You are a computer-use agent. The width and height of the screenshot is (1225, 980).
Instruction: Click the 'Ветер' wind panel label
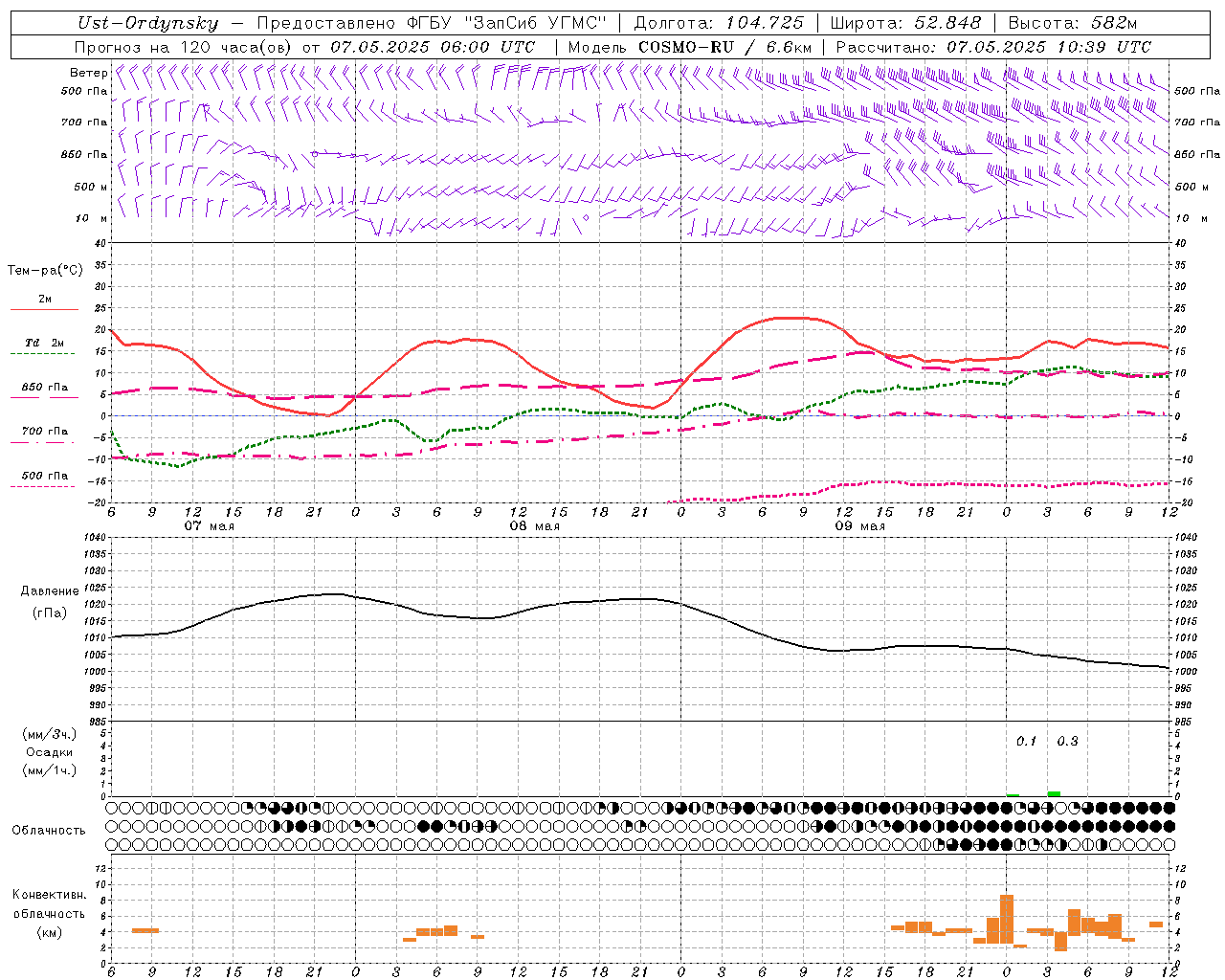coord(88,73)
